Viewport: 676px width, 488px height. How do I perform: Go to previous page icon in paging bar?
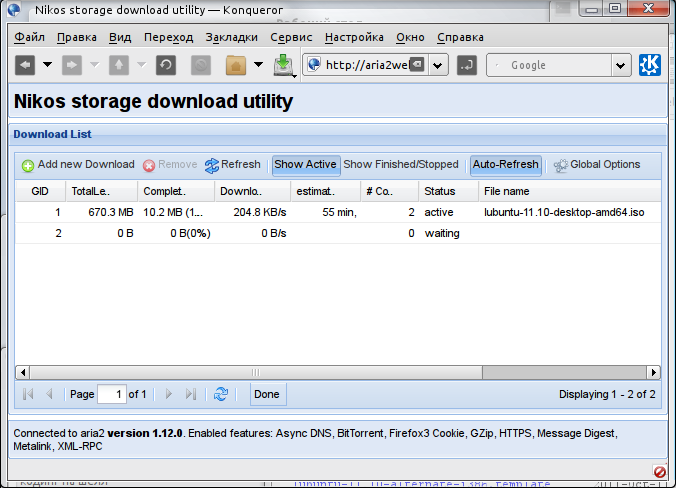[49, 394]
